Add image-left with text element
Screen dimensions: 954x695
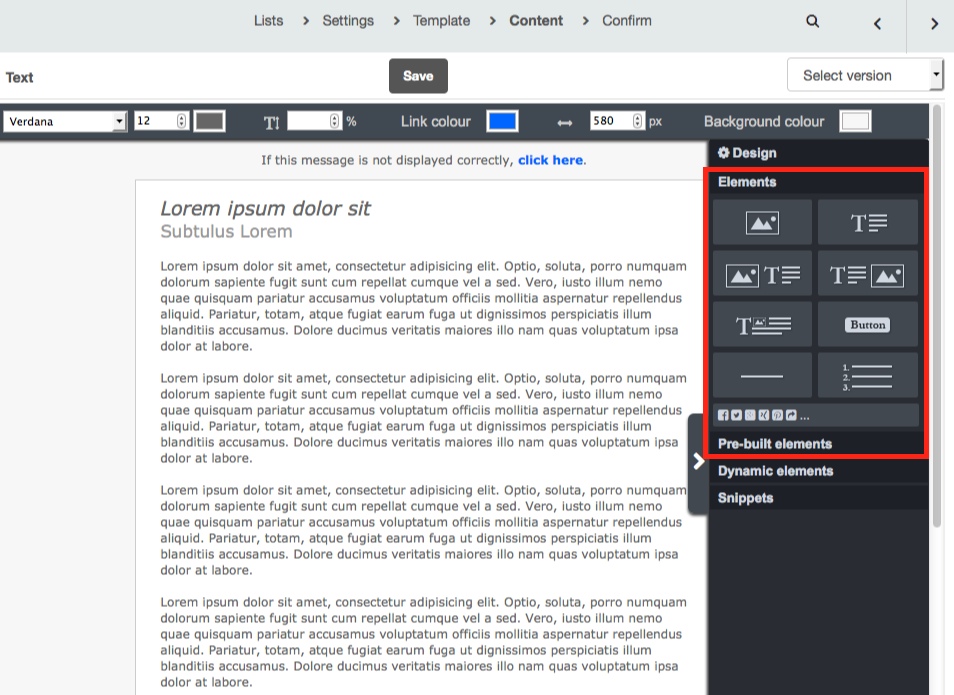pos(762,274)
